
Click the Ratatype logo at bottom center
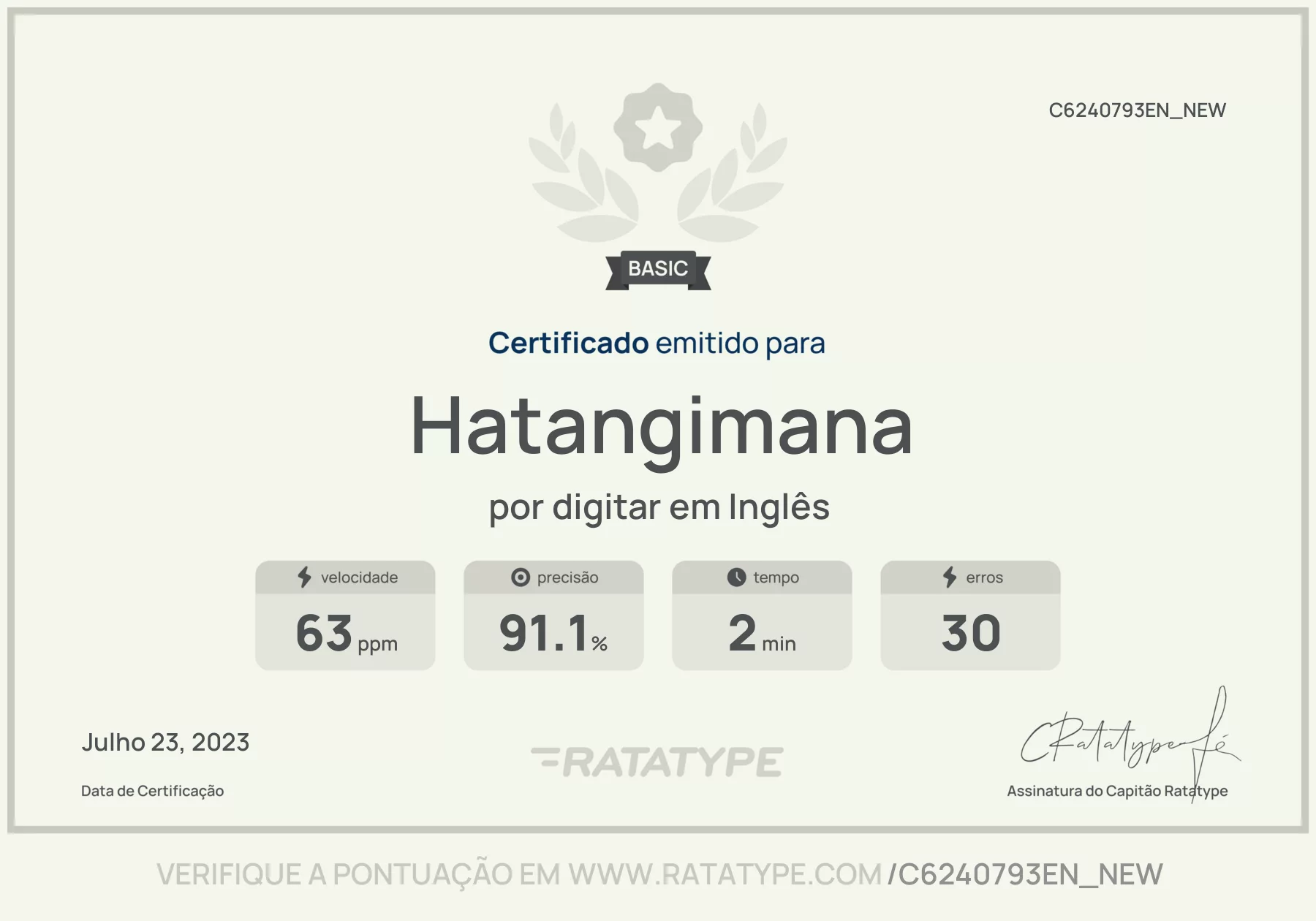point(657,762)
